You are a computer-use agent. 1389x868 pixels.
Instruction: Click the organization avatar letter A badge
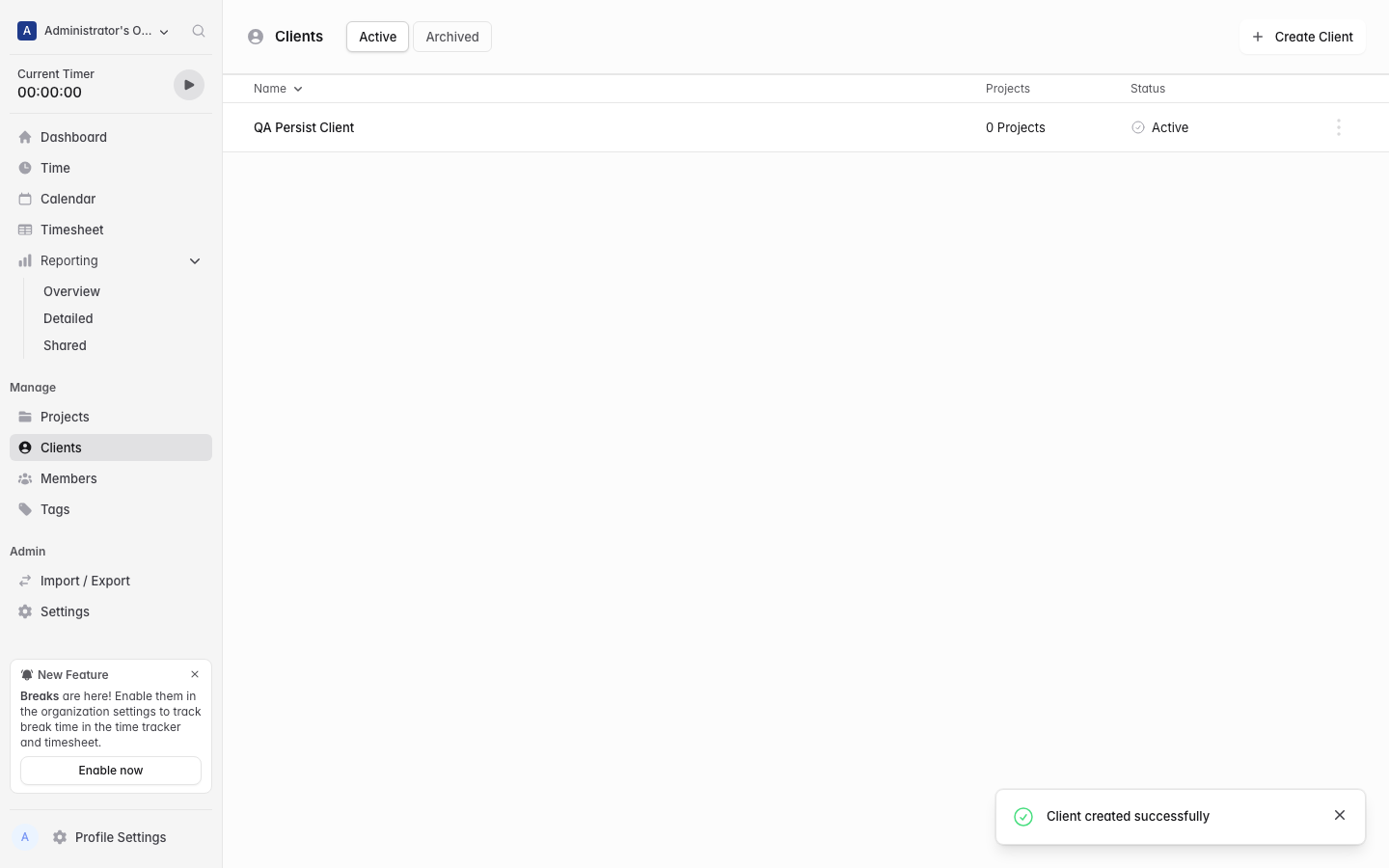[x=27, y=31]
